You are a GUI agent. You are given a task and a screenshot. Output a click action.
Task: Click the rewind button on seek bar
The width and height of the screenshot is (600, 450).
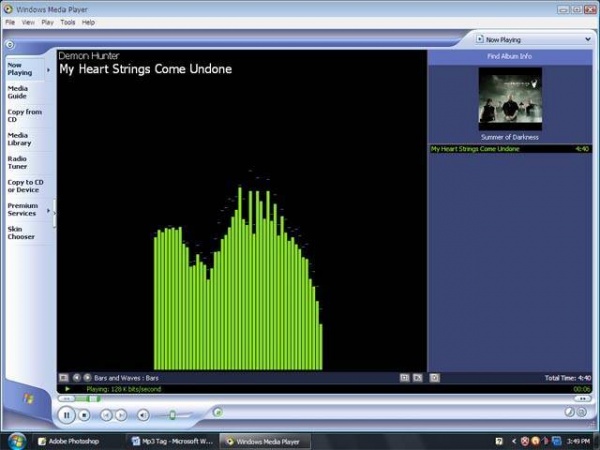[x=66, y=399]
